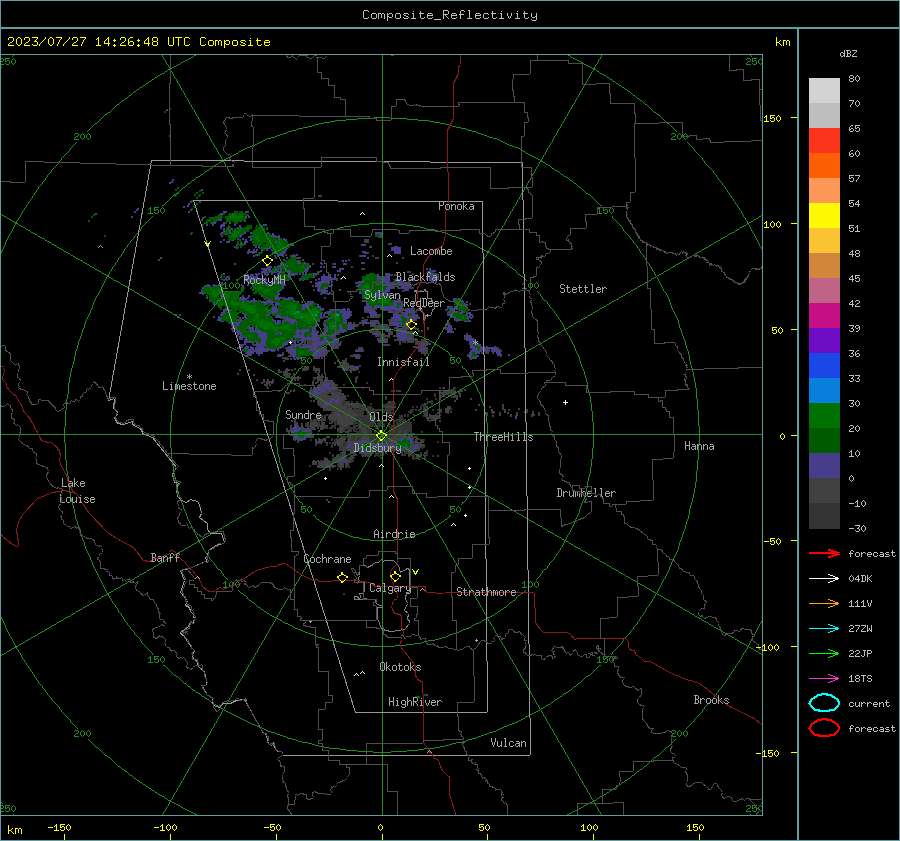
Task: Click the 'Sylvan' map label
Action: coord(382,295)
